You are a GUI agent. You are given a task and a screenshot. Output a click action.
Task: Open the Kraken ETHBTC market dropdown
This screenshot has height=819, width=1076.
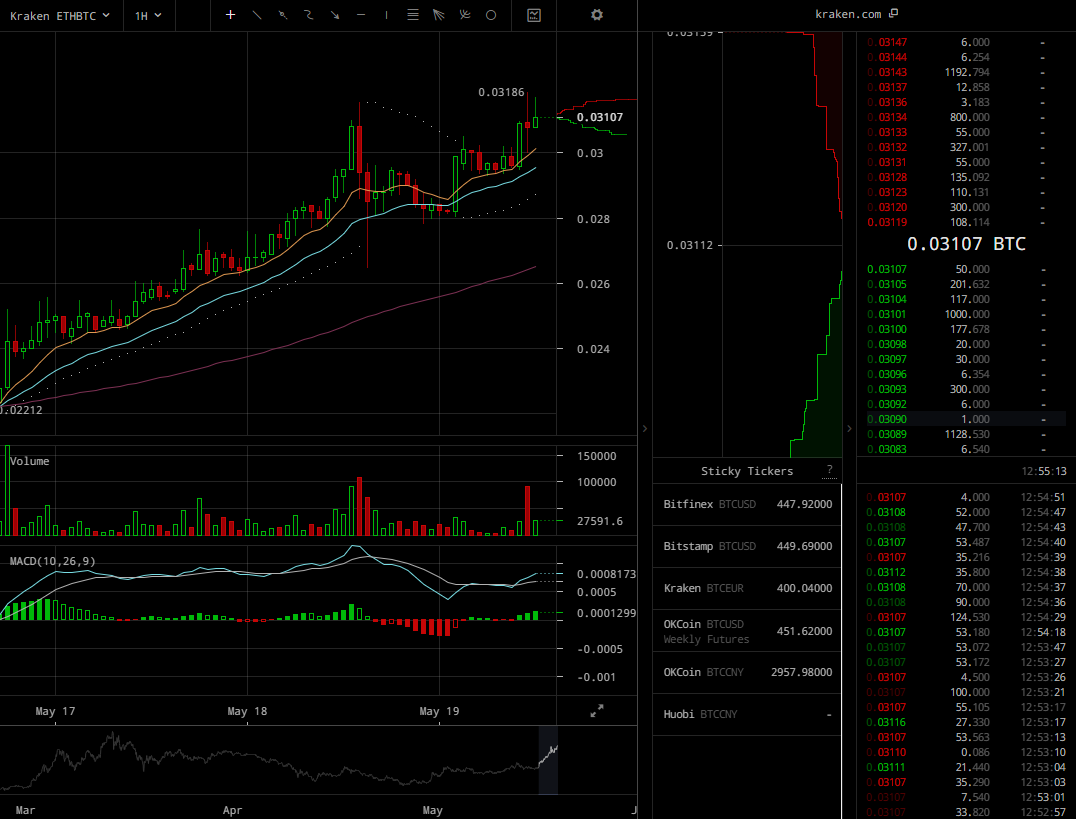(60, 15)
